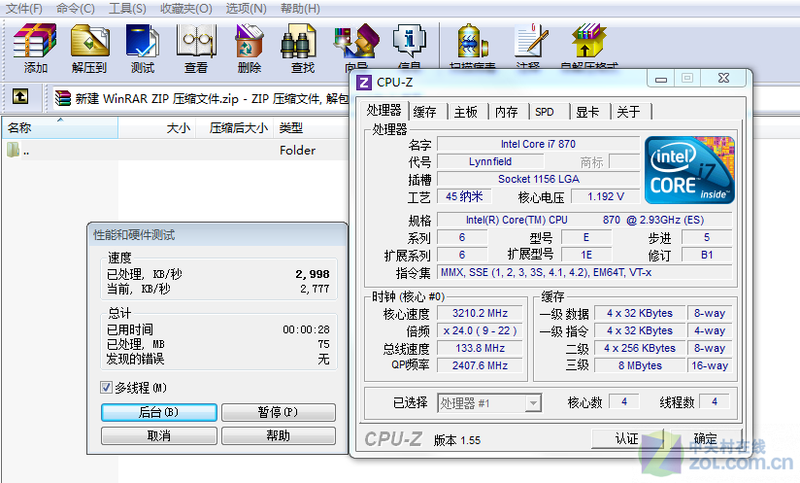
Task: Switch to the 缓存 tab in CPU-Z
Action: coord(425,112)
